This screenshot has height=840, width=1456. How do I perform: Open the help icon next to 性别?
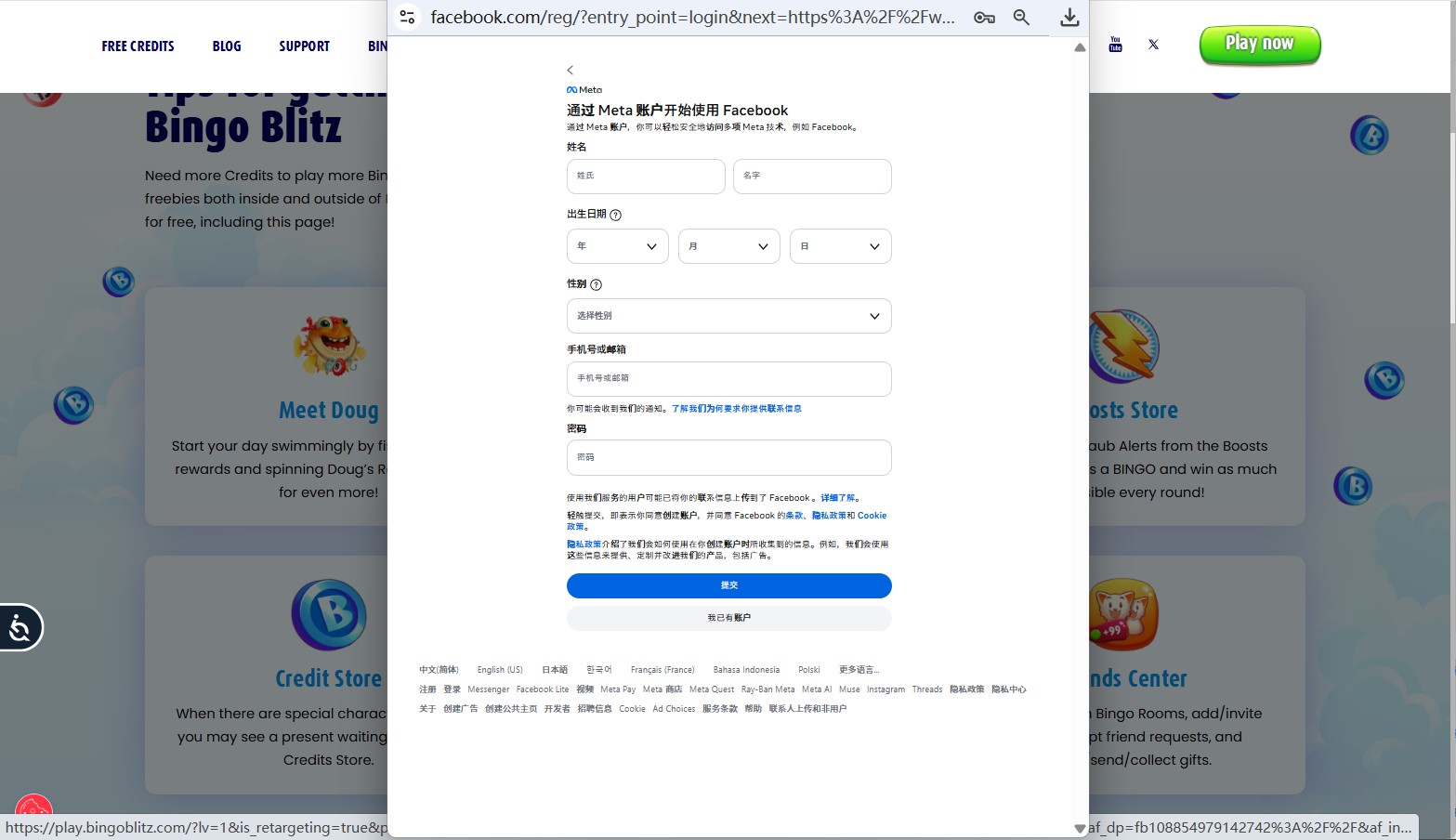(x=597, y=285)
